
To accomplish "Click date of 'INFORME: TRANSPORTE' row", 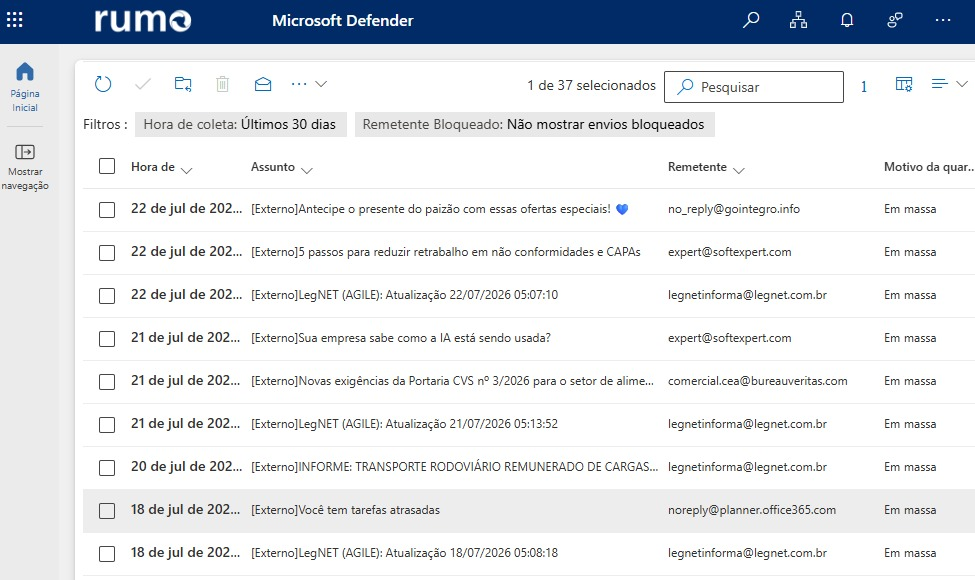I will coord(186,466).
